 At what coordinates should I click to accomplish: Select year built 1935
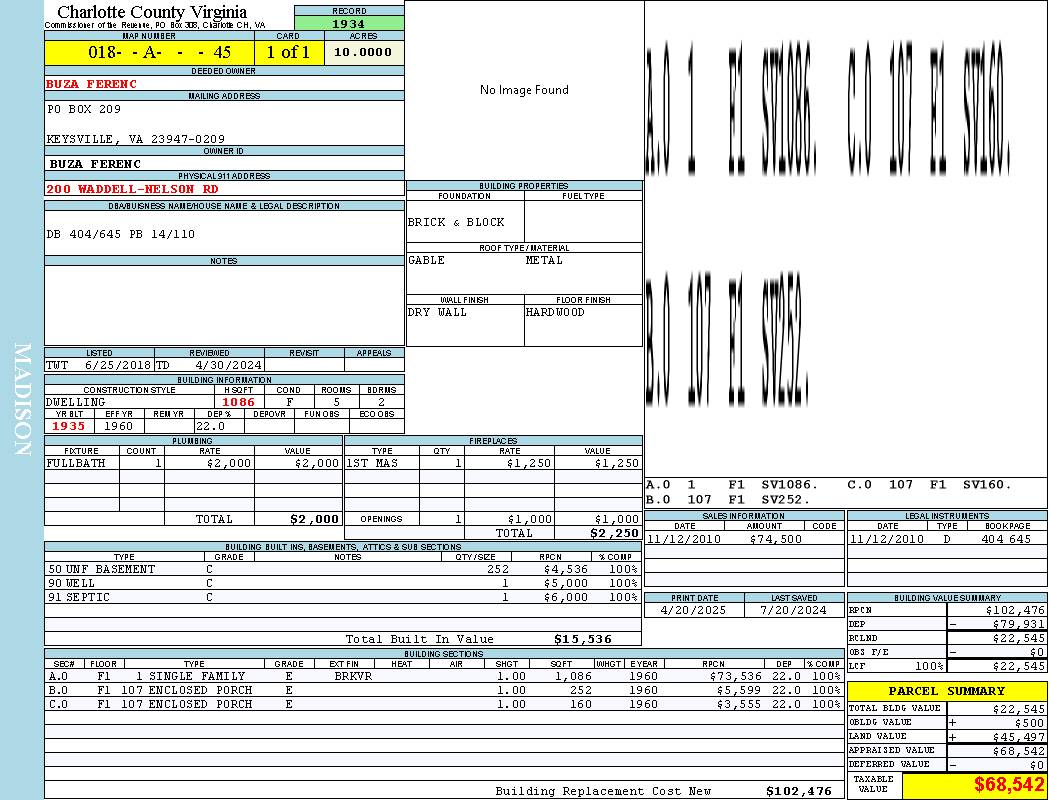tap(68, 426)
